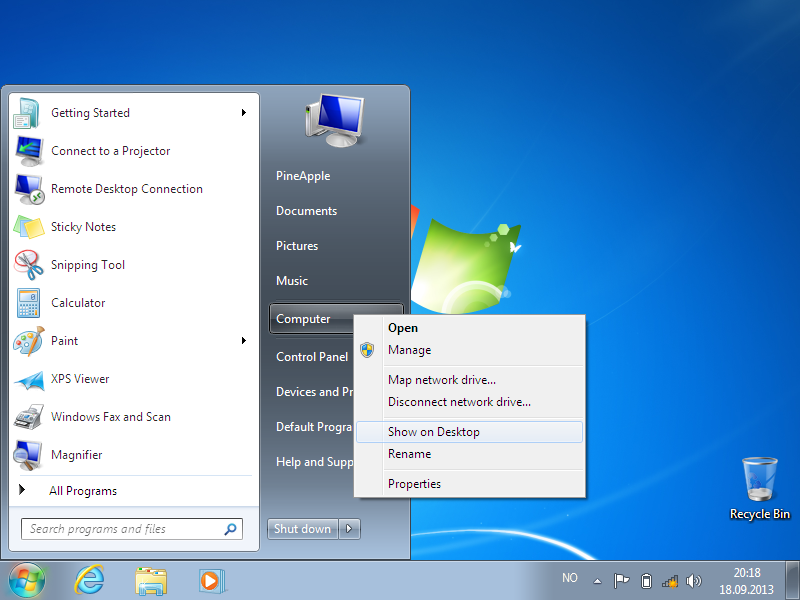Expand the Paint jump list arrow
The width and height of the screenshot is (800, 600).
(244, 341)
